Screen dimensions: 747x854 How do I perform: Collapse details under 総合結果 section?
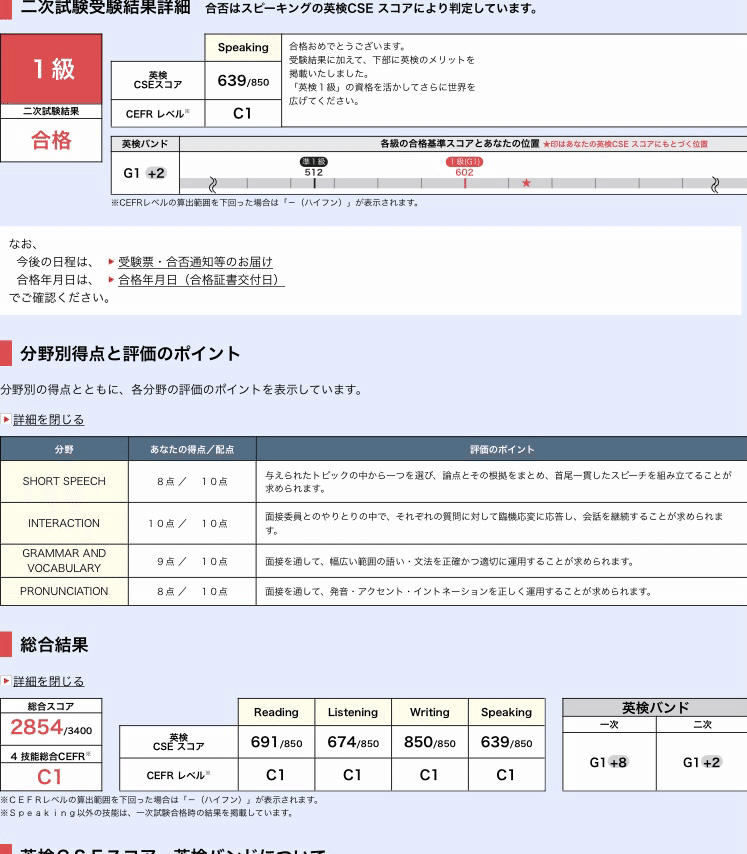pyautogui.click(x=48, y=681)
